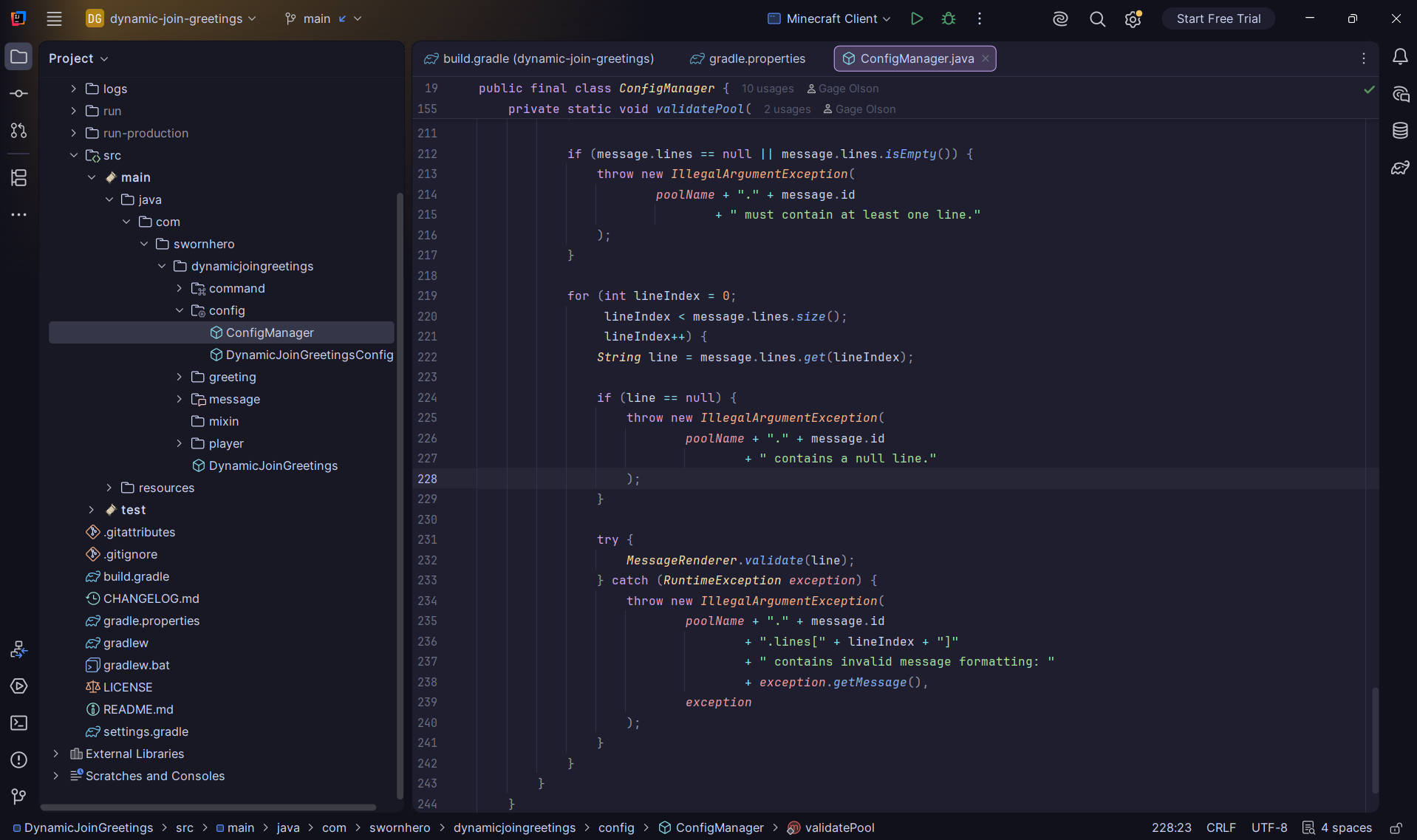Open the Structure tool window
Viewport: 1417px width, 840px height.
pos(18,177)
